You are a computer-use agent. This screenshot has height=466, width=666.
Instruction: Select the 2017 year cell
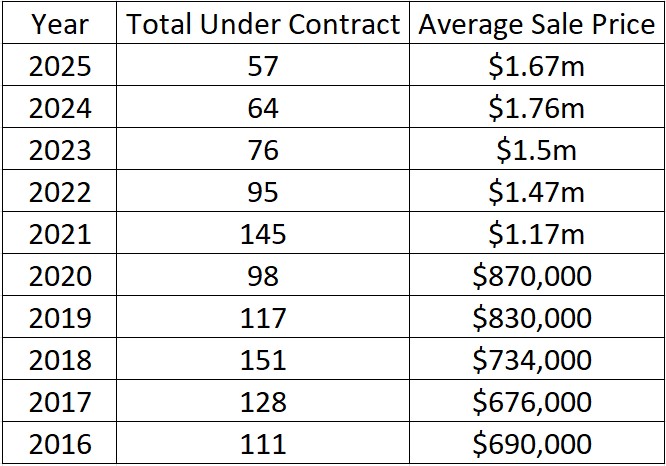tap(60, 401)
